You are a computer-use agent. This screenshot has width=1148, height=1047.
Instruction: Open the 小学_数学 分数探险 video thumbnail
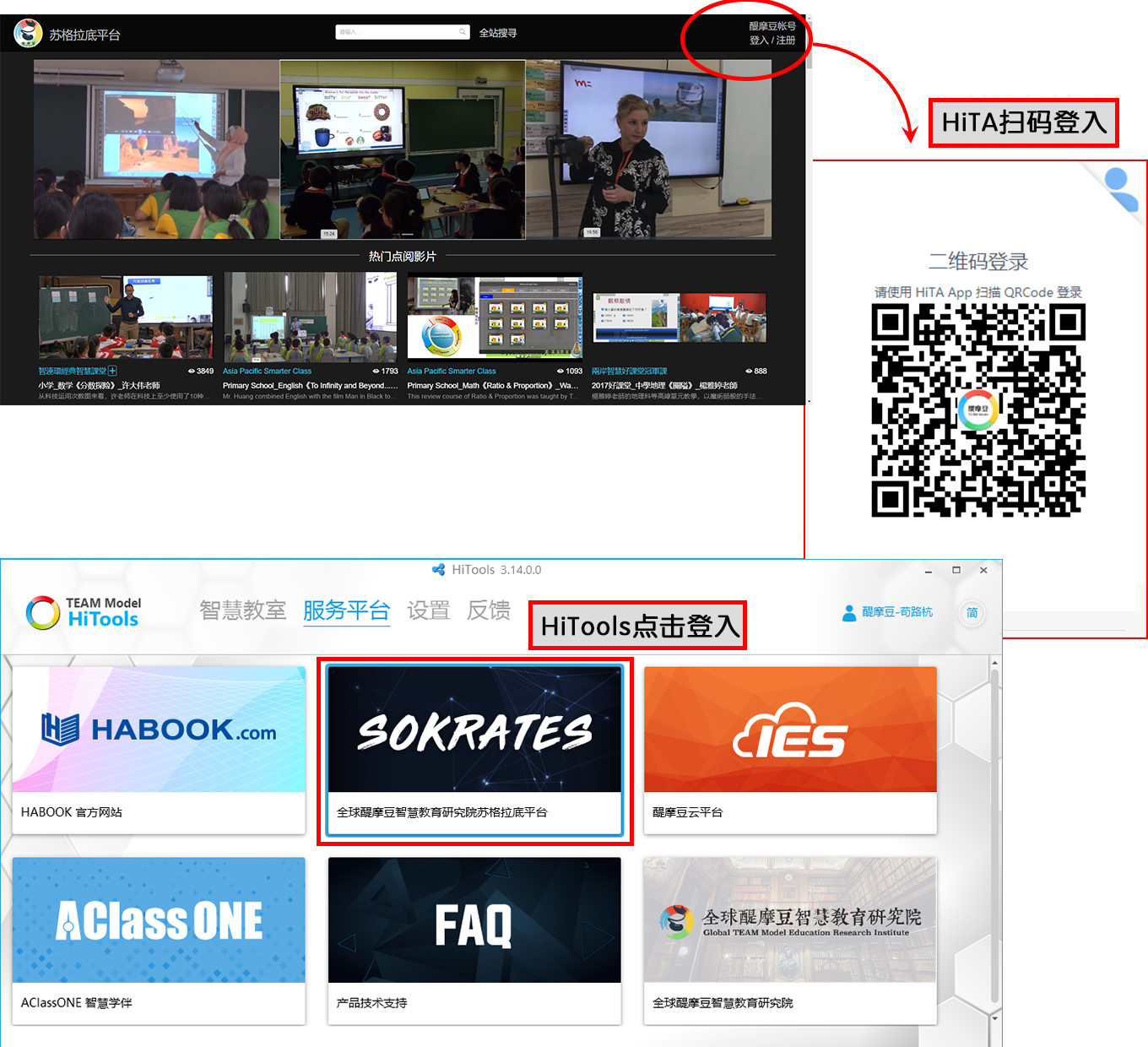tap(126, 317)
